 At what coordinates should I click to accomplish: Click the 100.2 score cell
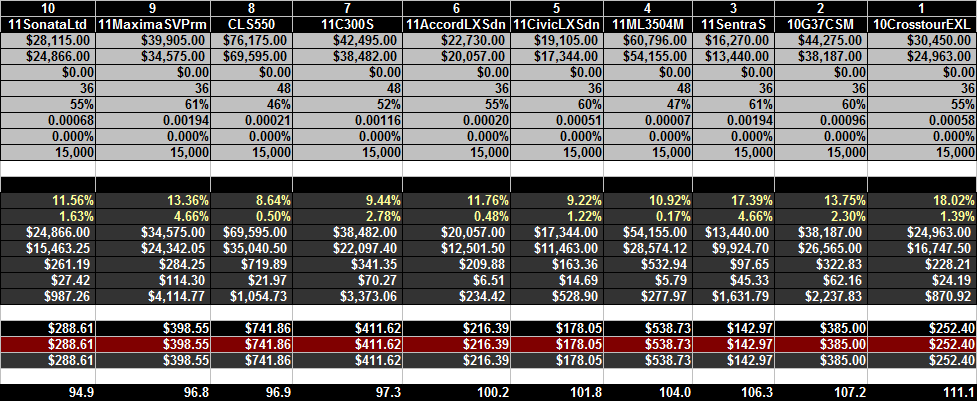pos(456,393)
